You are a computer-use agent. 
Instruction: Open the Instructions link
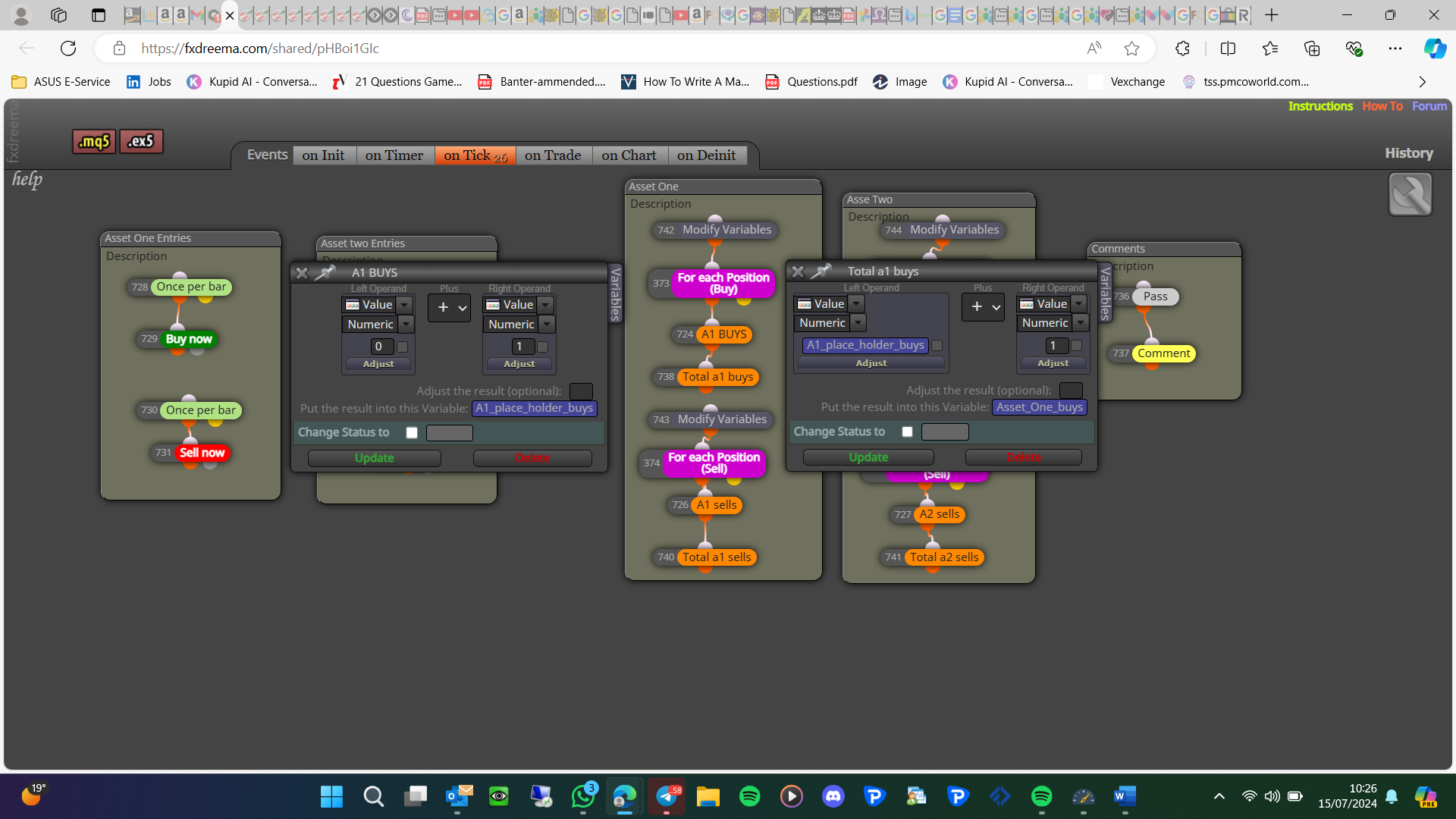[x=1320, y=106]
